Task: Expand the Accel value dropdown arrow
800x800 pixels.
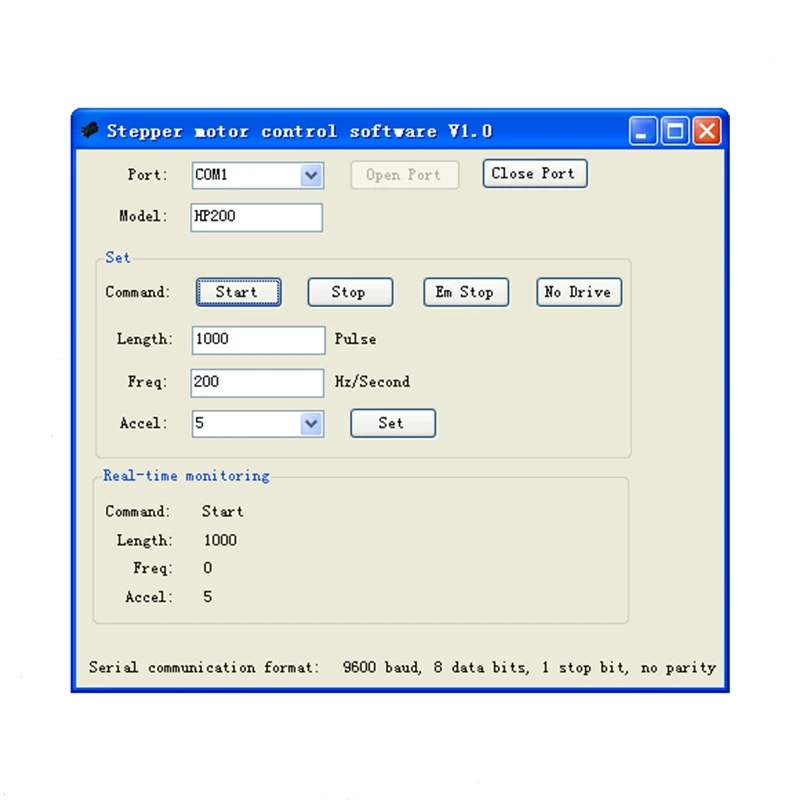Action: (311, 424)
